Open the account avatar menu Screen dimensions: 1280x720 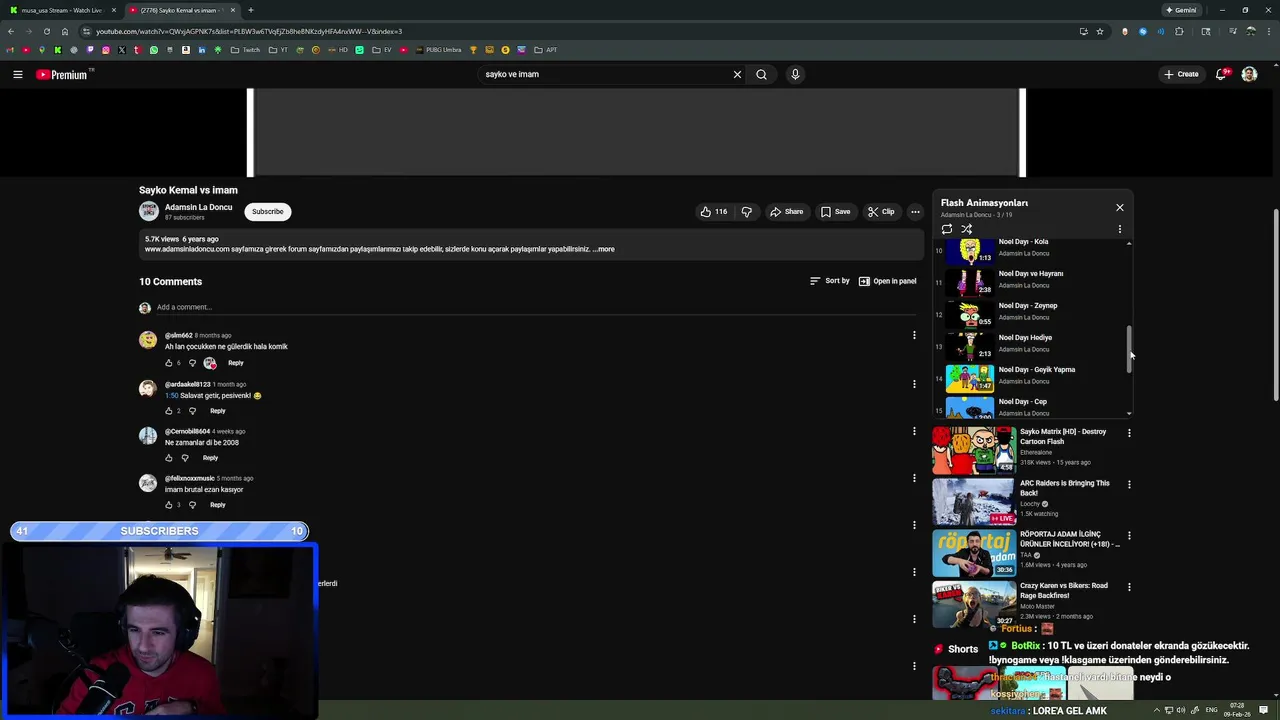tap(1249, 74)
